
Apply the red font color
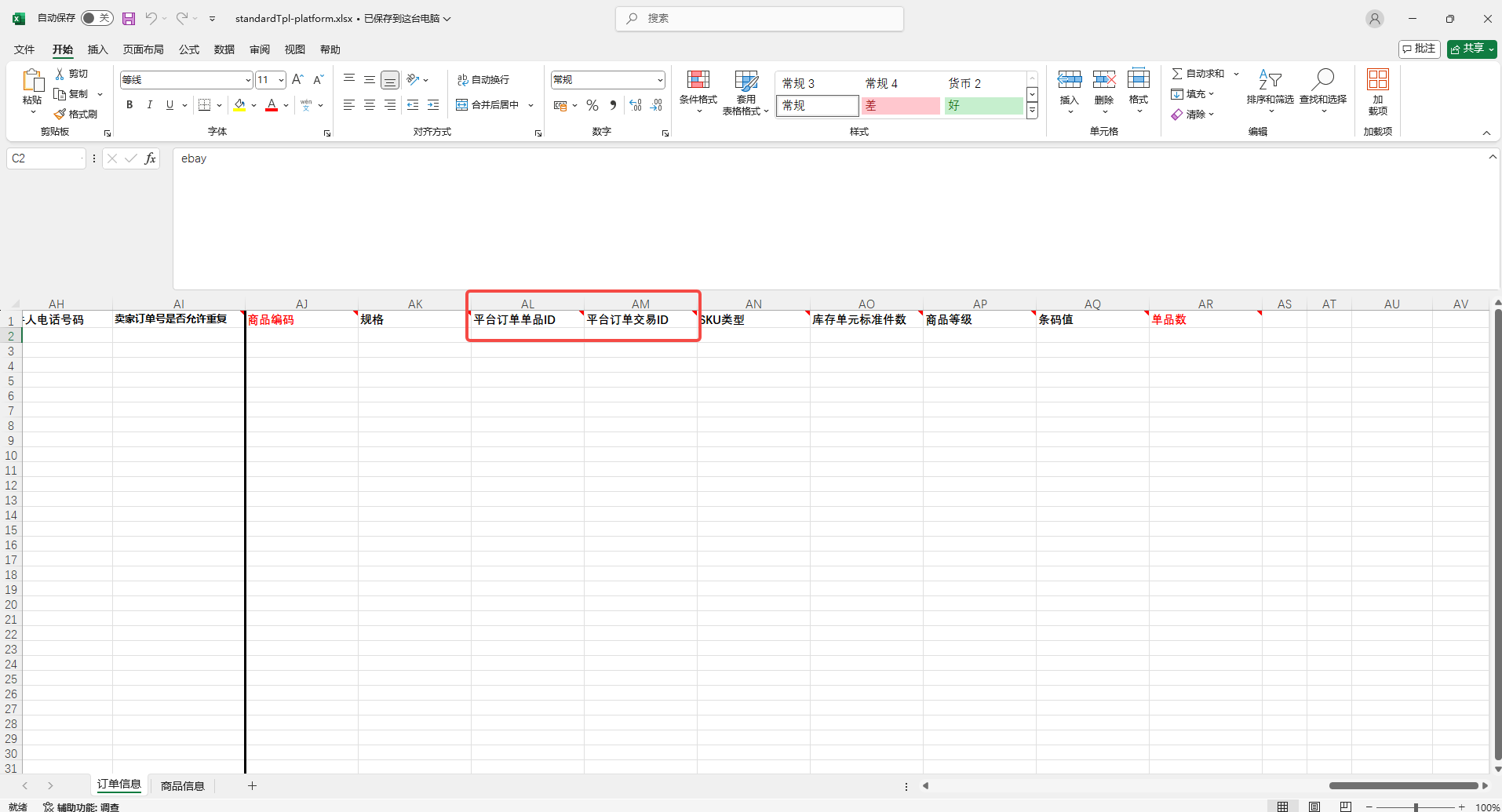[x=272, y=105]
